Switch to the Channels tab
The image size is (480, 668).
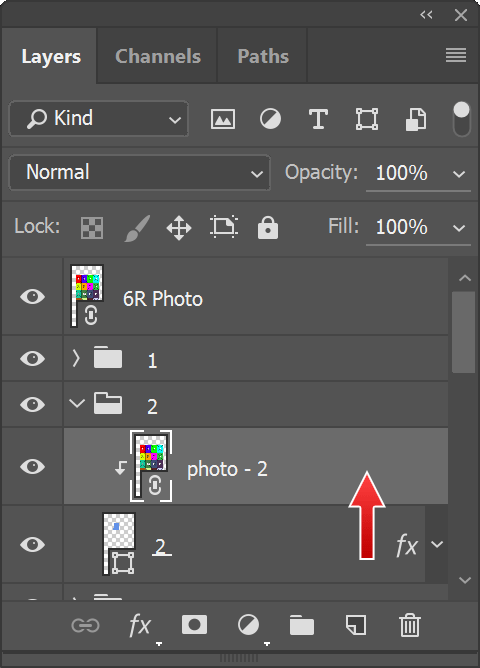[158, 56]
